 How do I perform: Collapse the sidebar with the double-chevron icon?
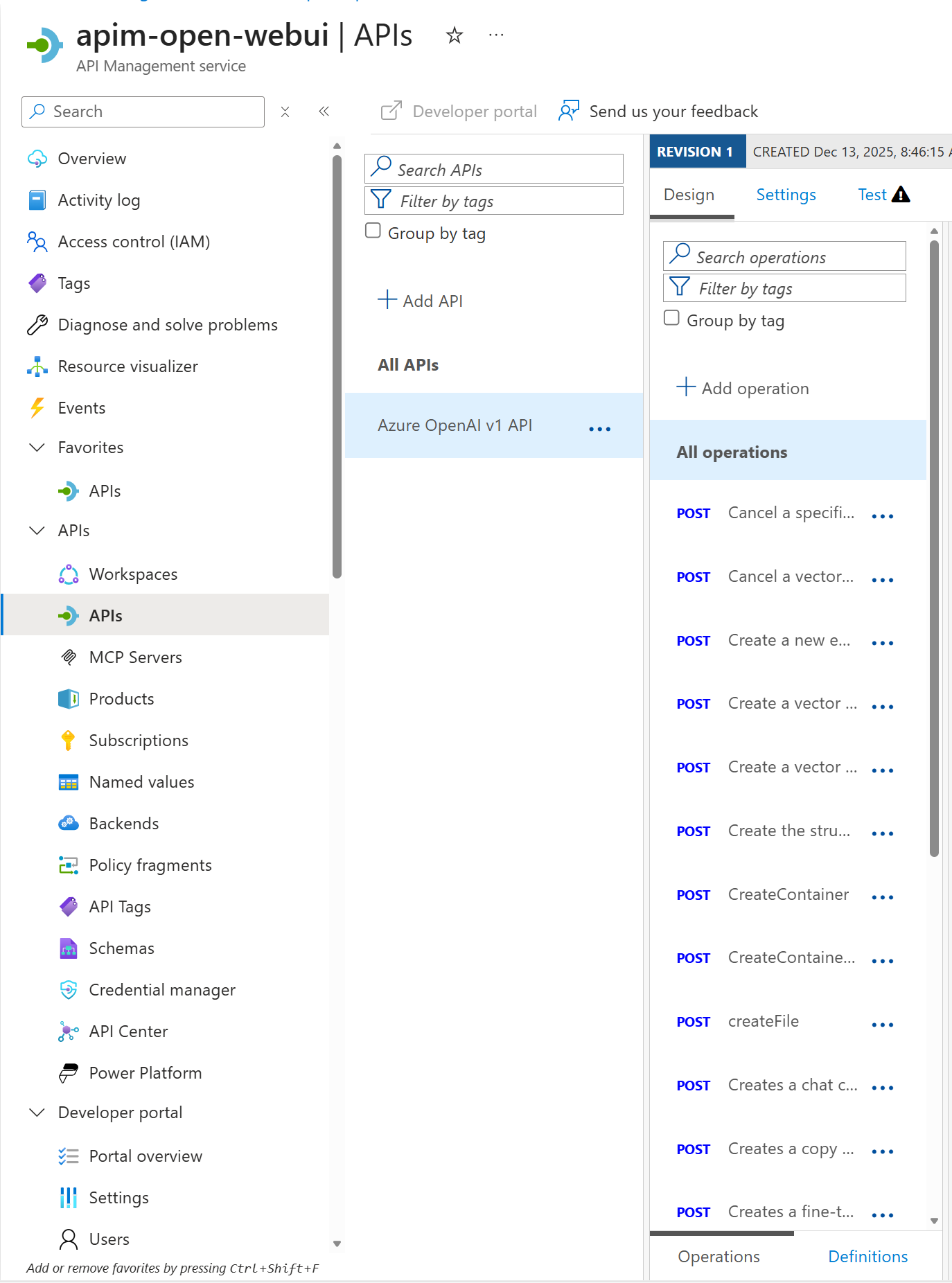(324, 112)
